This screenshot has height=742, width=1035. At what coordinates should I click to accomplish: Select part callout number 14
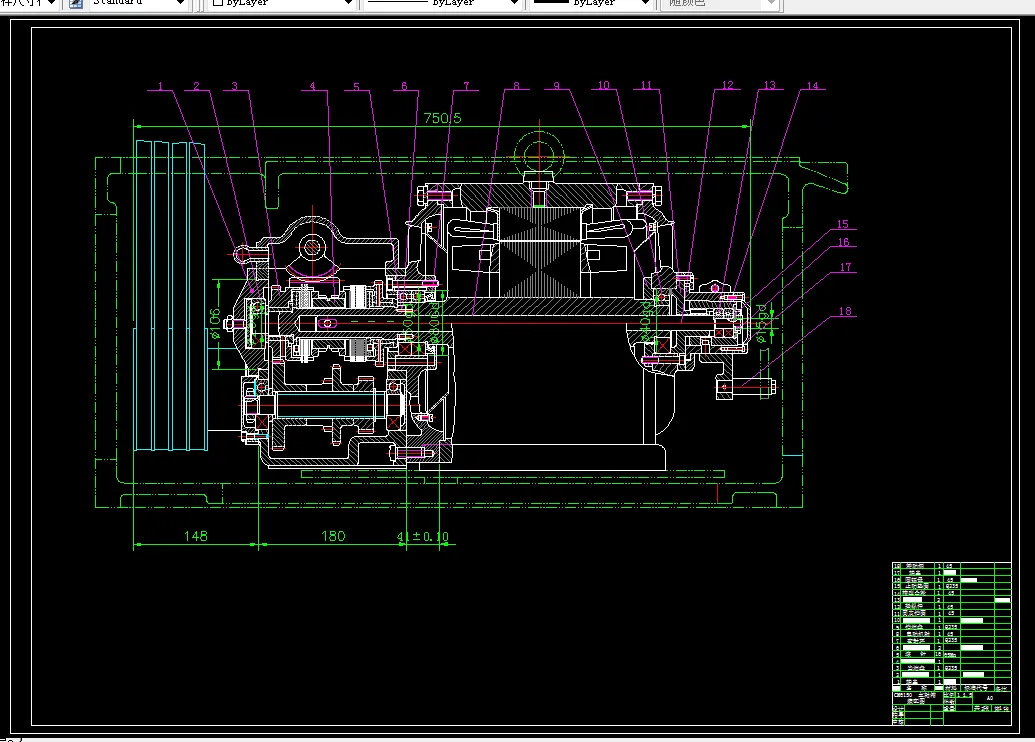812,87
